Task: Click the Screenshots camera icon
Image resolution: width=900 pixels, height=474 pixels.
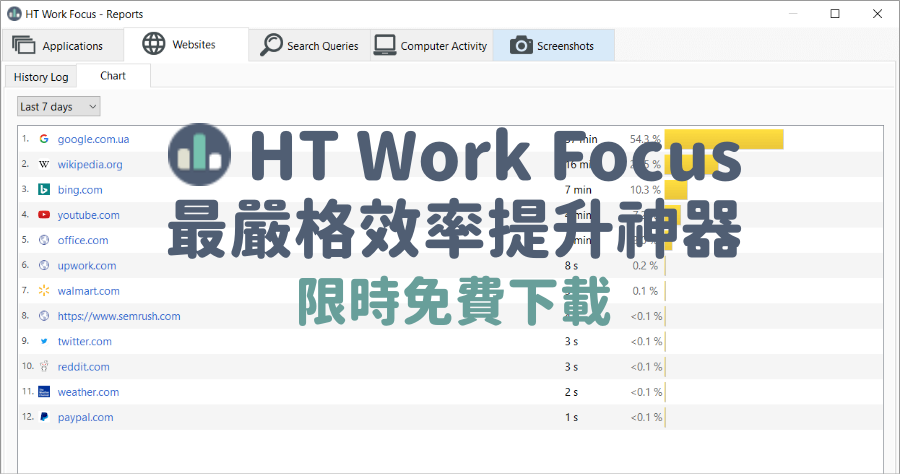Action: pyautogui.click(x=521, y=45)
